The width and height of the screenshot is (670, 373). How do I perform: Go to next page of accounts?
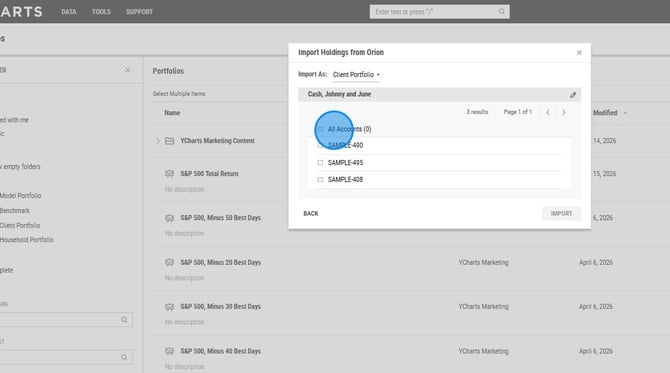(564, 112)
